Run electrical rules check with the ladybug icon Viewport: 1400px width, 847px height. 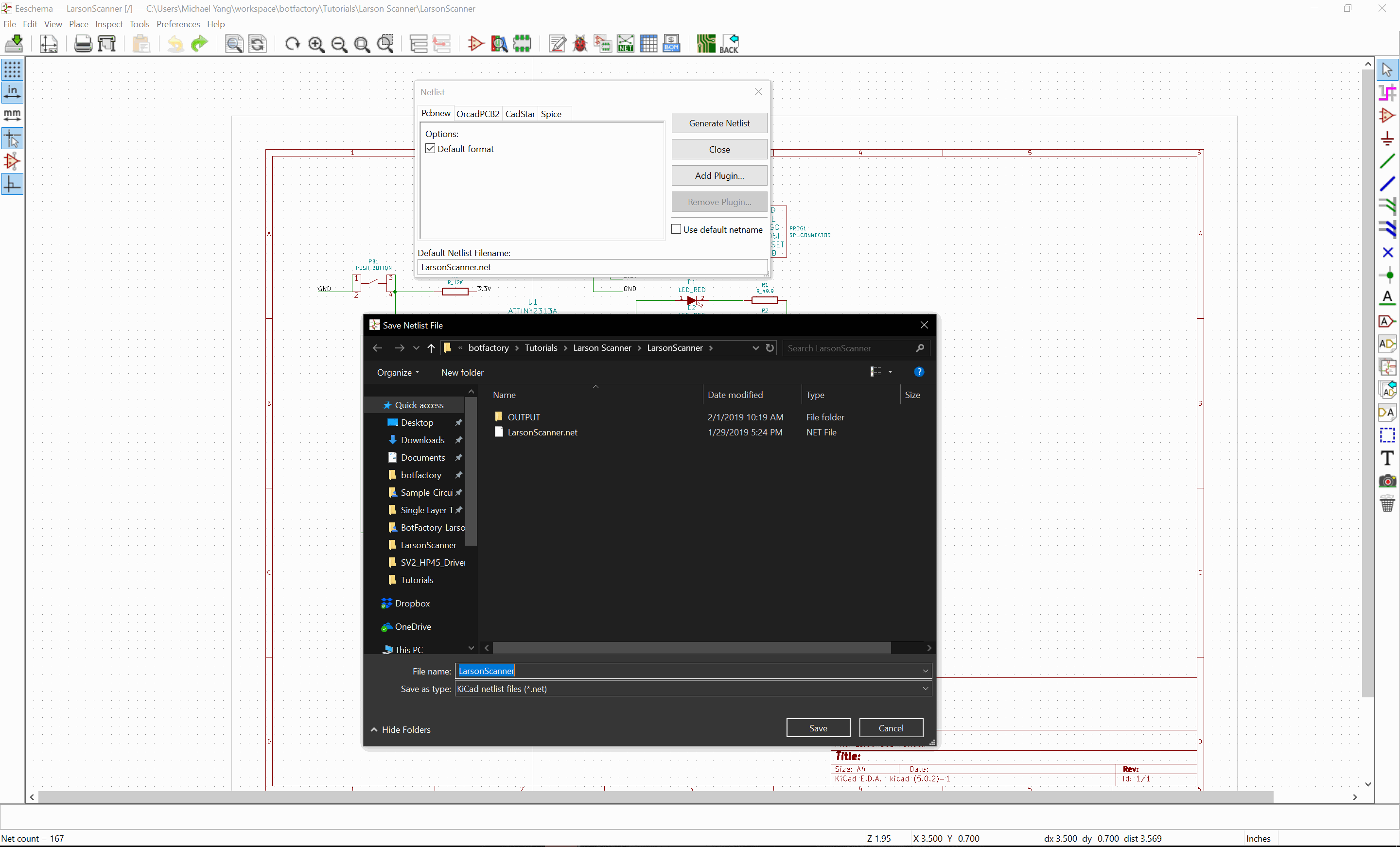[x=580, y=44]
